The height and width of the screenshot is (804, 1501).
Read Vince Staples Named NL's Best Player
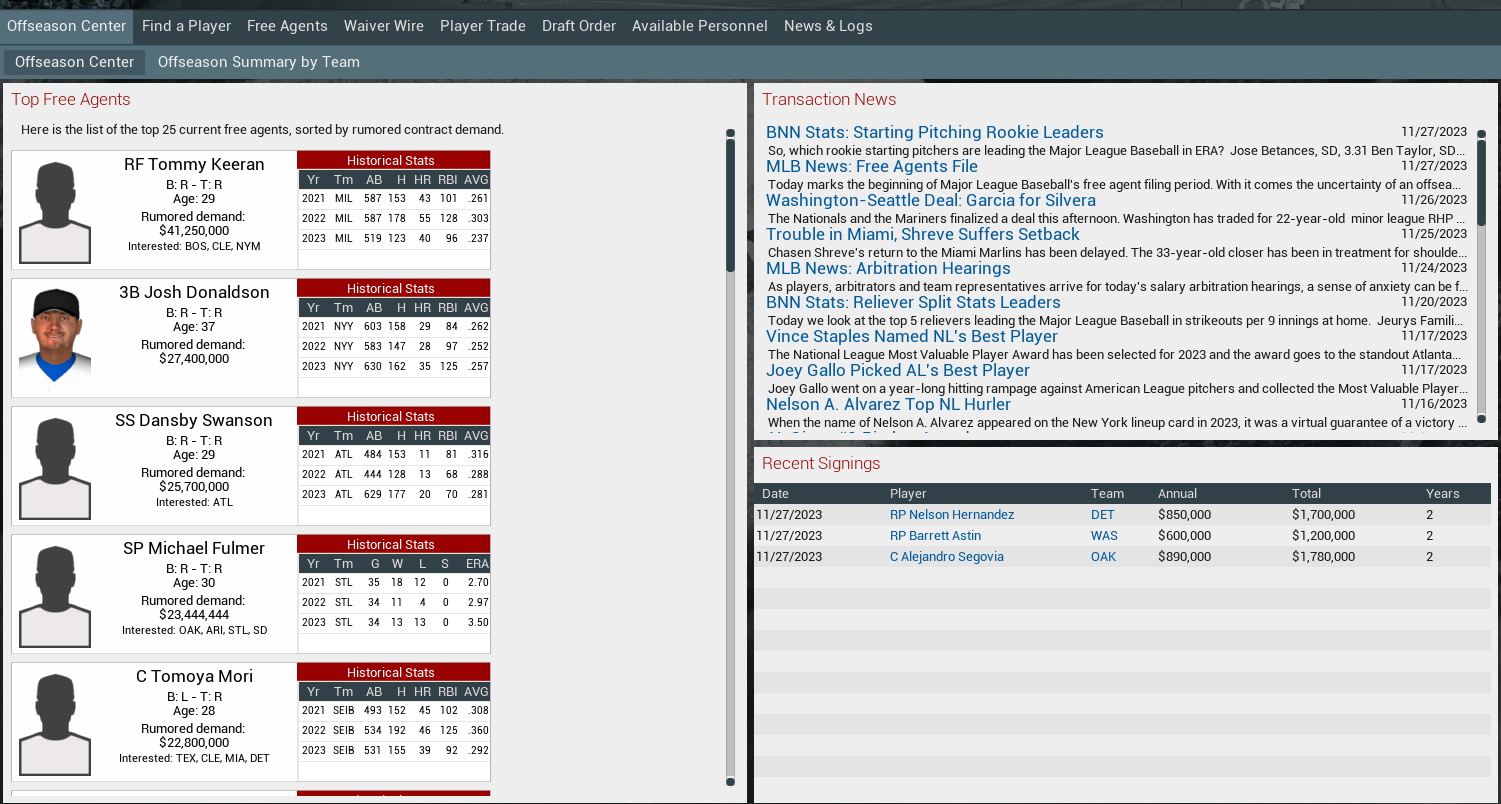tap(911, 337)
